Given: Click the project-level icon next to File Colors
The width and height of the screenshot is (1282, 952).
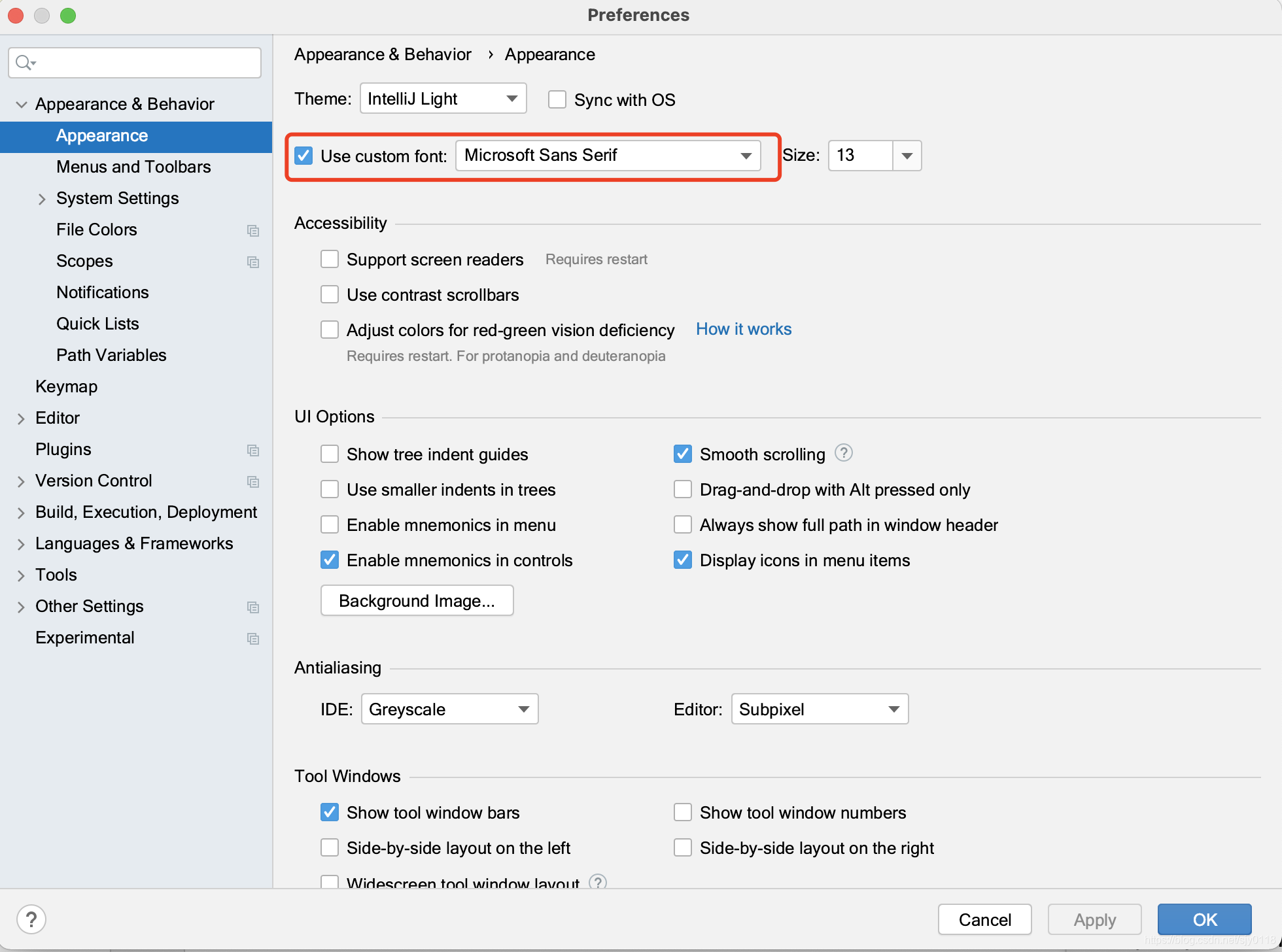Looking at the screenshot, I should point(253,230).
